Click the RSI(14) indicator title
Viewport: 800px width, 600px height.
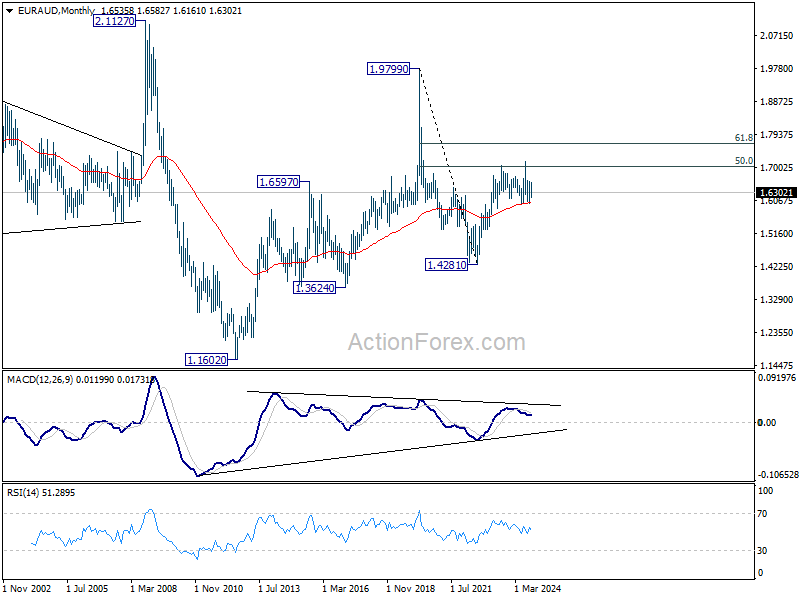tap(25, 493)
